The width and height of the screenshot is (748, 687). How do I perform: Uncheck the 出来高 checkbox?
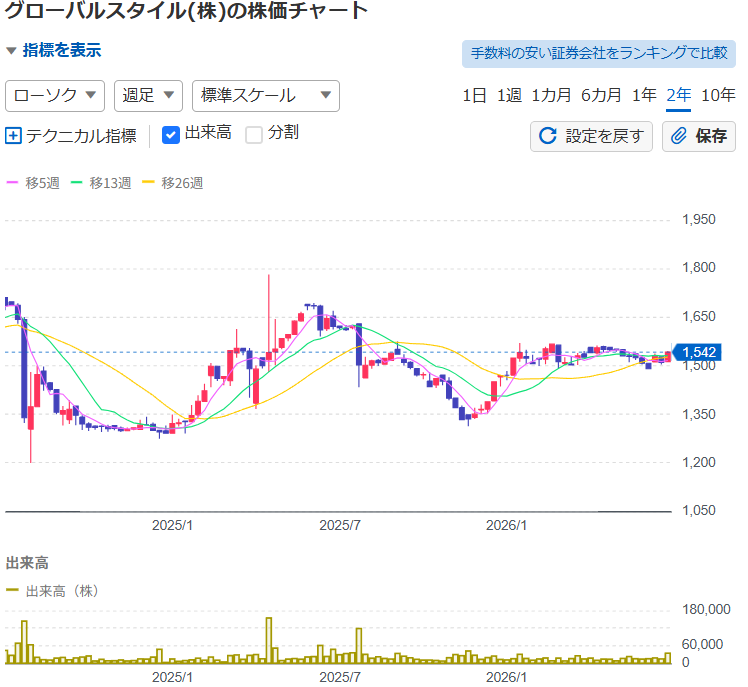tap(171, 135)
